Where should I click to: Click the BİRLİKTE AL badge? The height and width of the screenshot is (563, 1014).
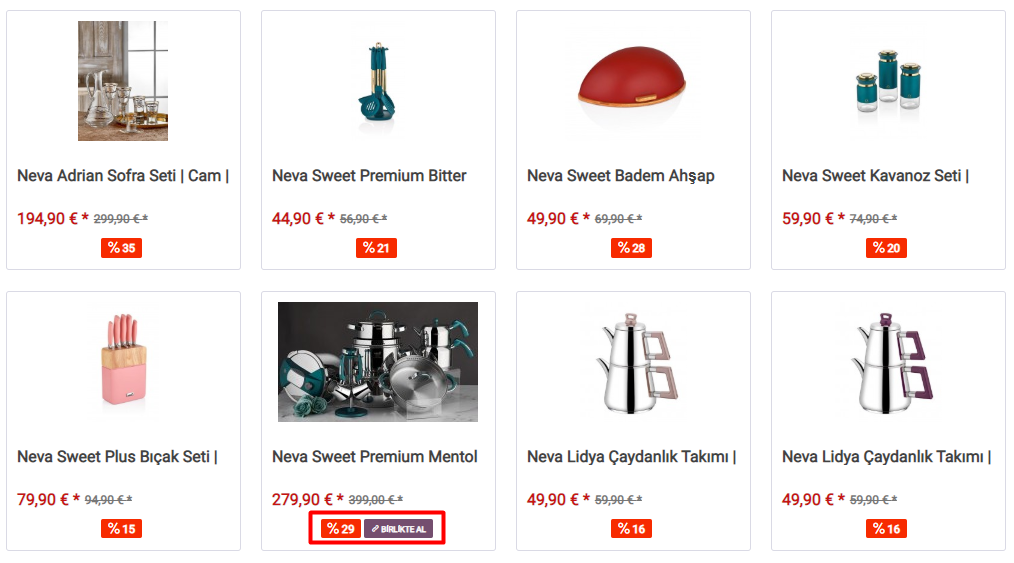(398, 529)
